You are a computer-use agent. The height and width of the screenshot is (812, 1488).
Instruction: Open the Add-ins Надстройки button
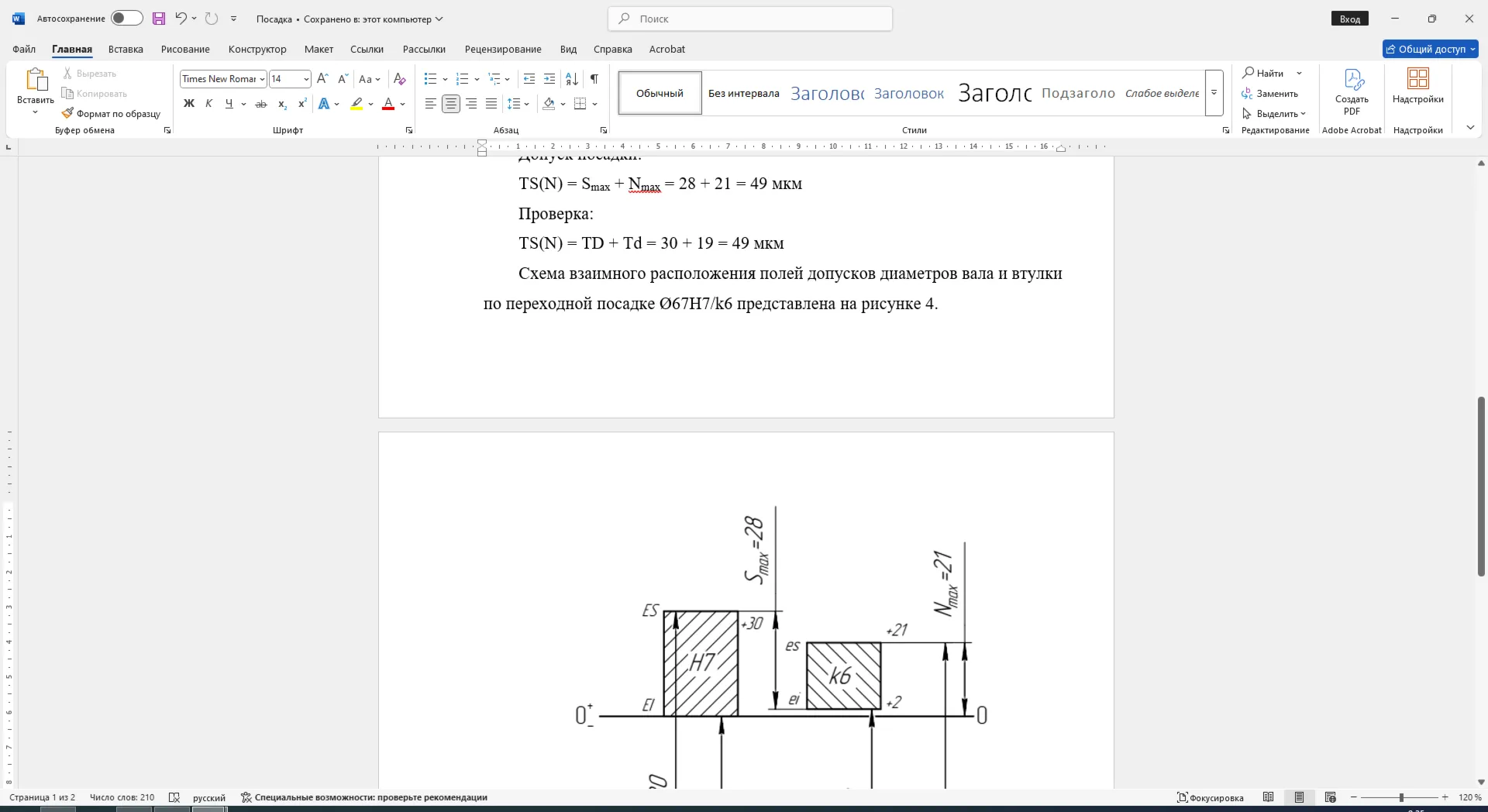(1417, 85)
